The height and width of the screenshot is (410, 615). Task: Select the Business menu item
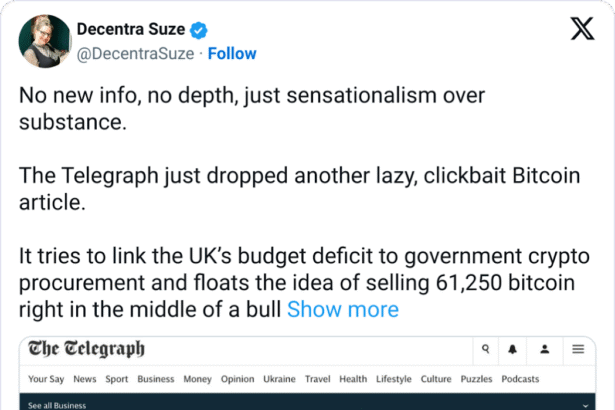[156, 379]
